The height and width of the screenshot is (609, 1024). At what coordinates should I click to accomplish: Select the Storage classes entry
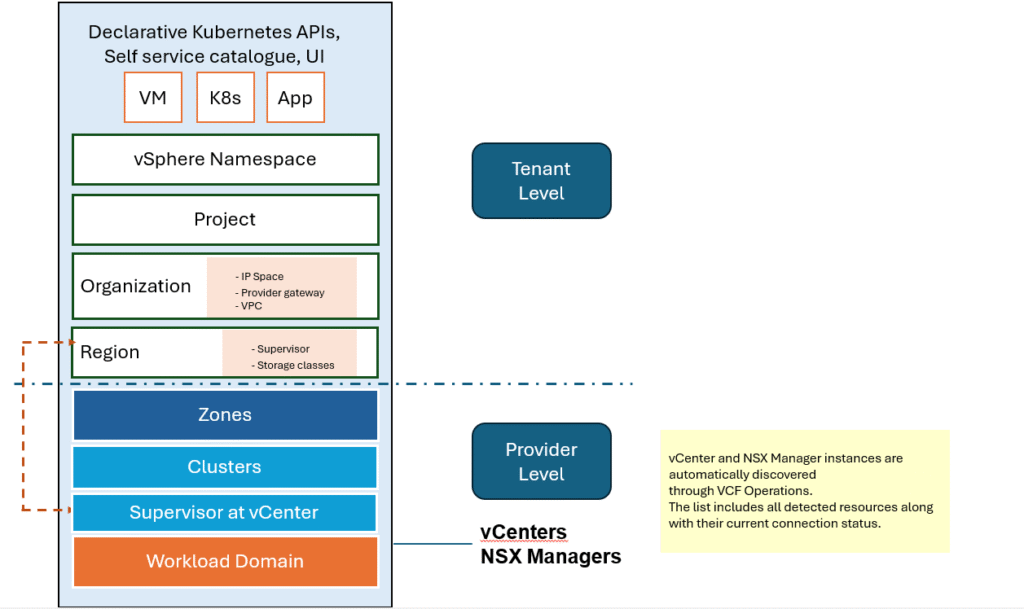[x=293, y=366]
